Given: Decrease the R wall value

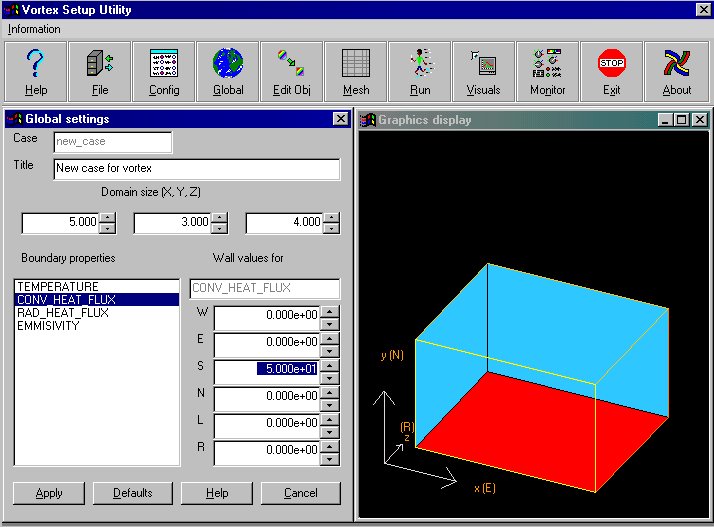Looking at the screenshot, I should (330, 459).
